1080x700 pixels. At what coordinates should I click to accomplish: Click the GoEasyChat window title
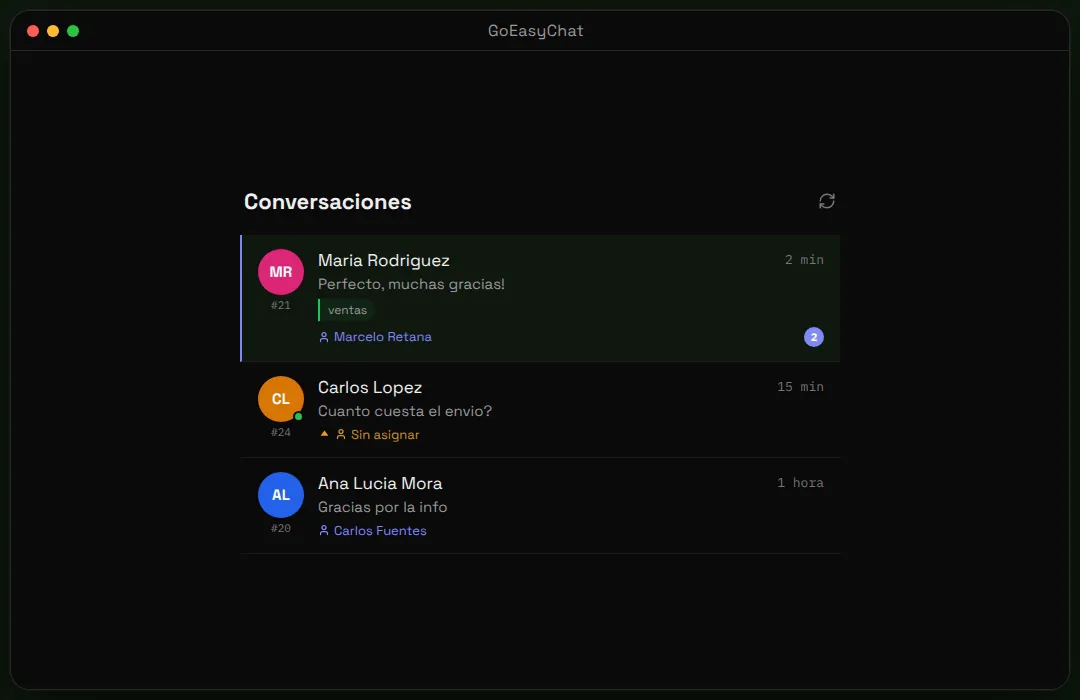tap(536, 31)
